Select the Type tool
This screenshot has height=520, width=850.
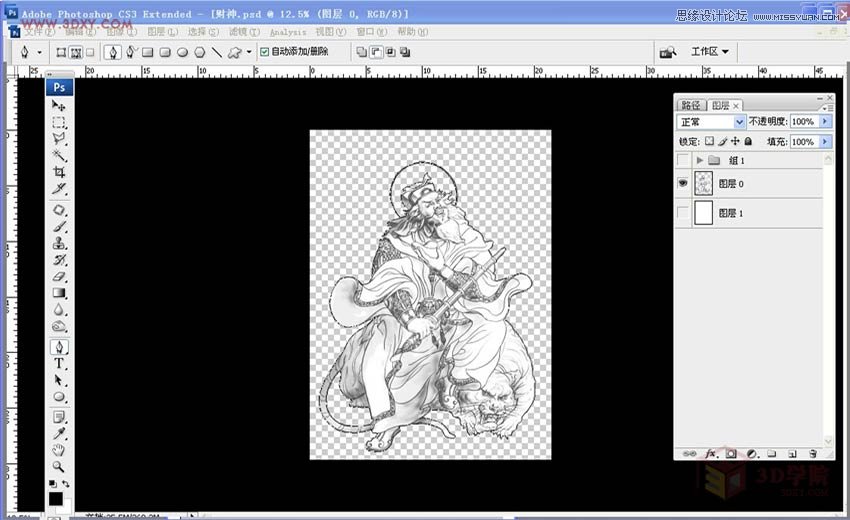coord(59,364)
